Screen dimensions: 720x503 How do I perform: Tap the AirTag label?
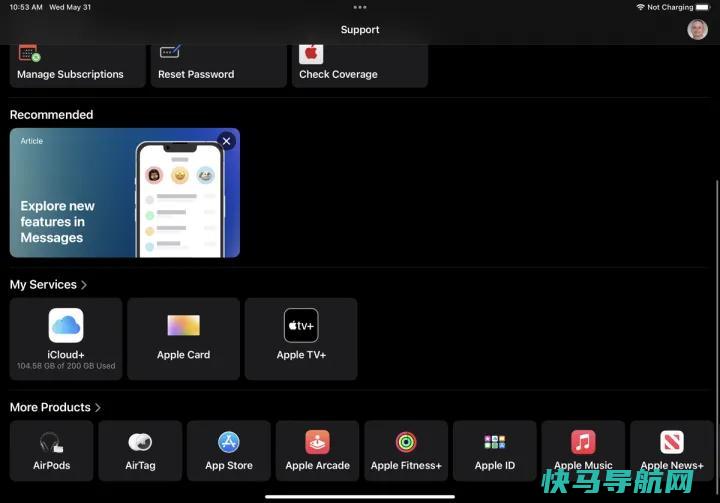pos(140,466)
